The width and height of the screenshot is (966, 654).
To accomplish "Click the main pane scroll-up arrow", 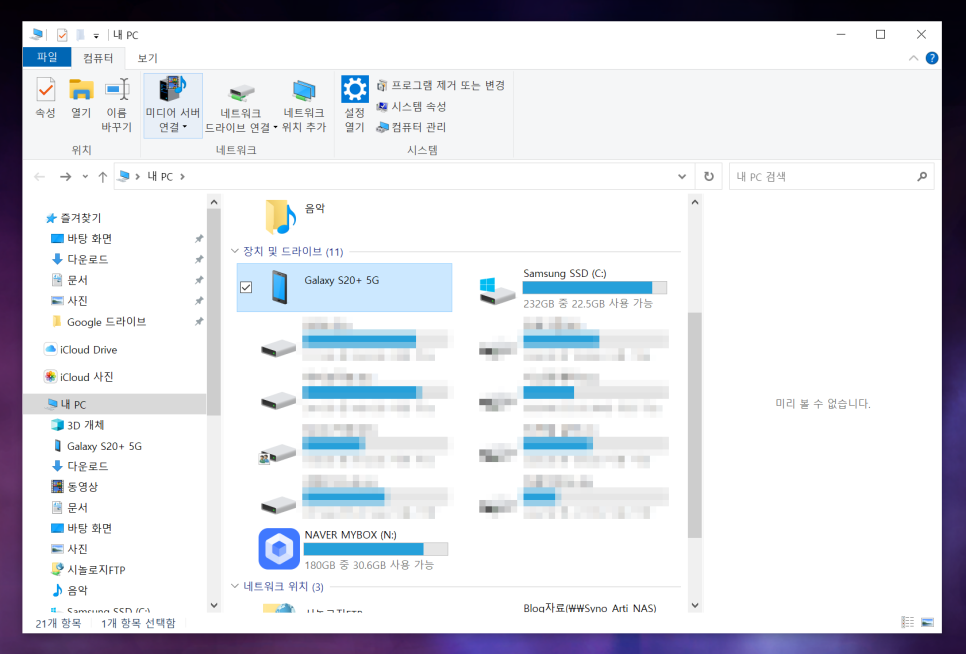I will [695, 202].
